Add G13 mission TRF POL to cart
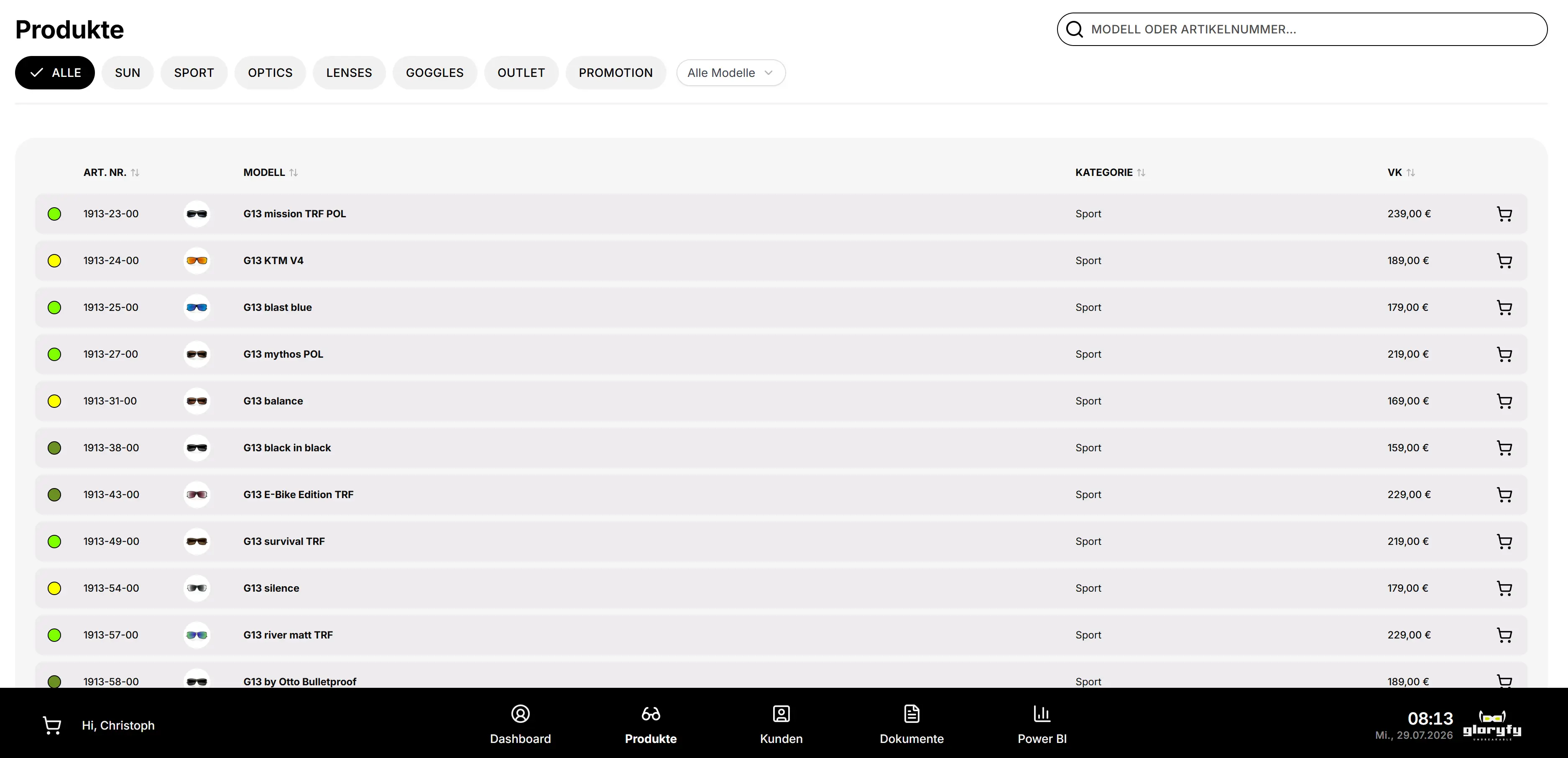The height and width of the screenshot is (758, 1568). (1504, 214)
